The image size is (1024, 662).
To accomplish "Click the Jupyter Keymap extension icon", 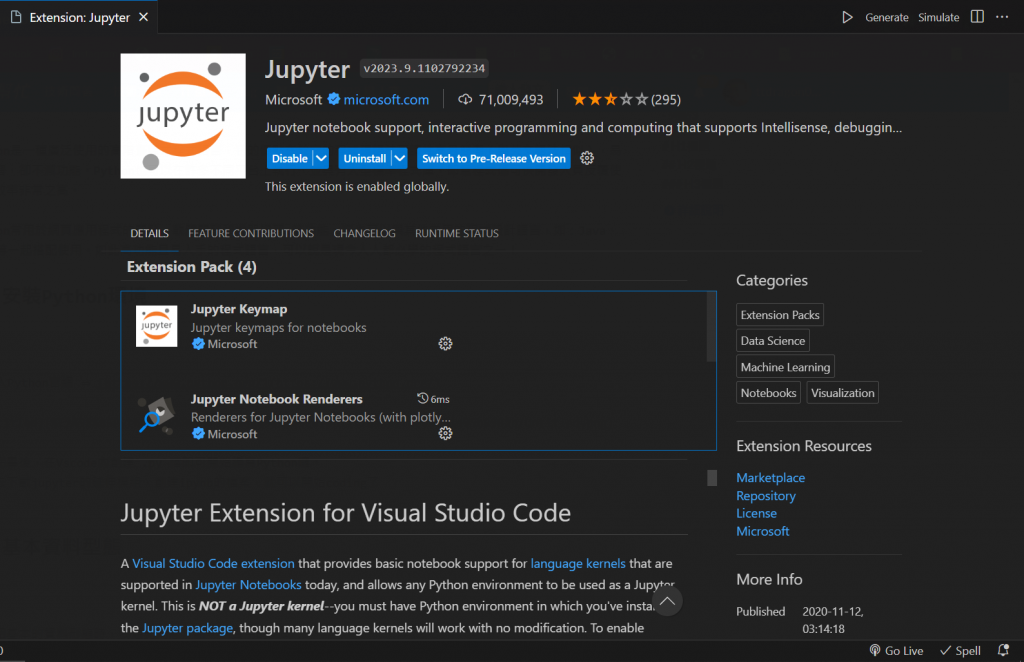I will point(157,326).
